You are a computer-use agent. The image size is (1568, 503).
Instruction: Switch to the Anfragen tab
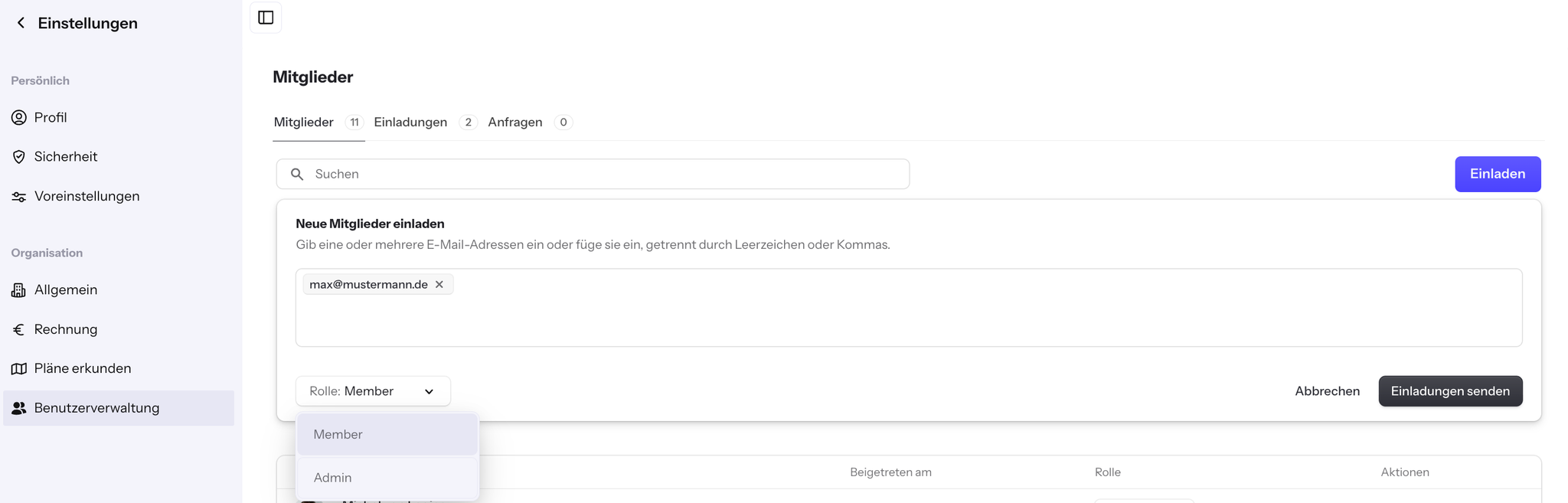(530, 122)
